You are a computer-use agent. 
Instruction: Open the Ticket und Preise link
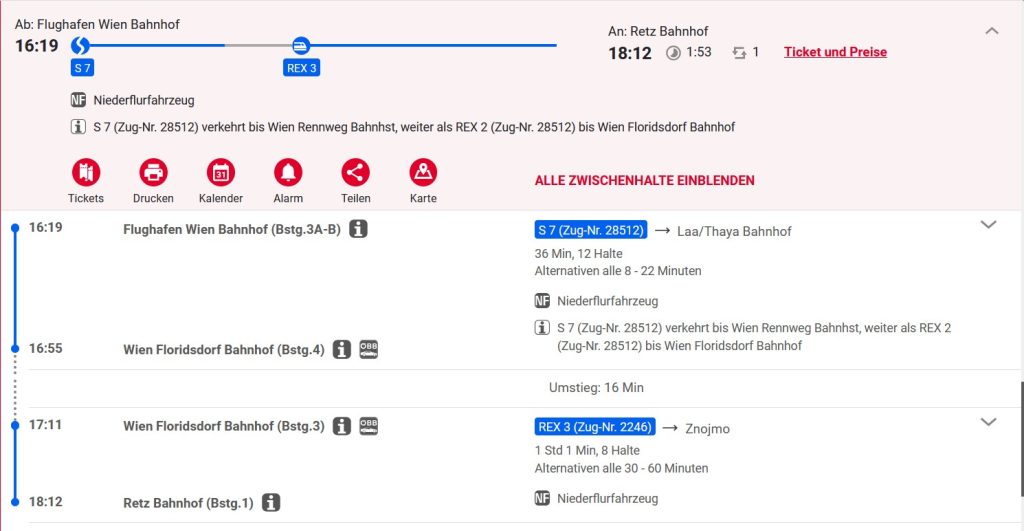835,52
